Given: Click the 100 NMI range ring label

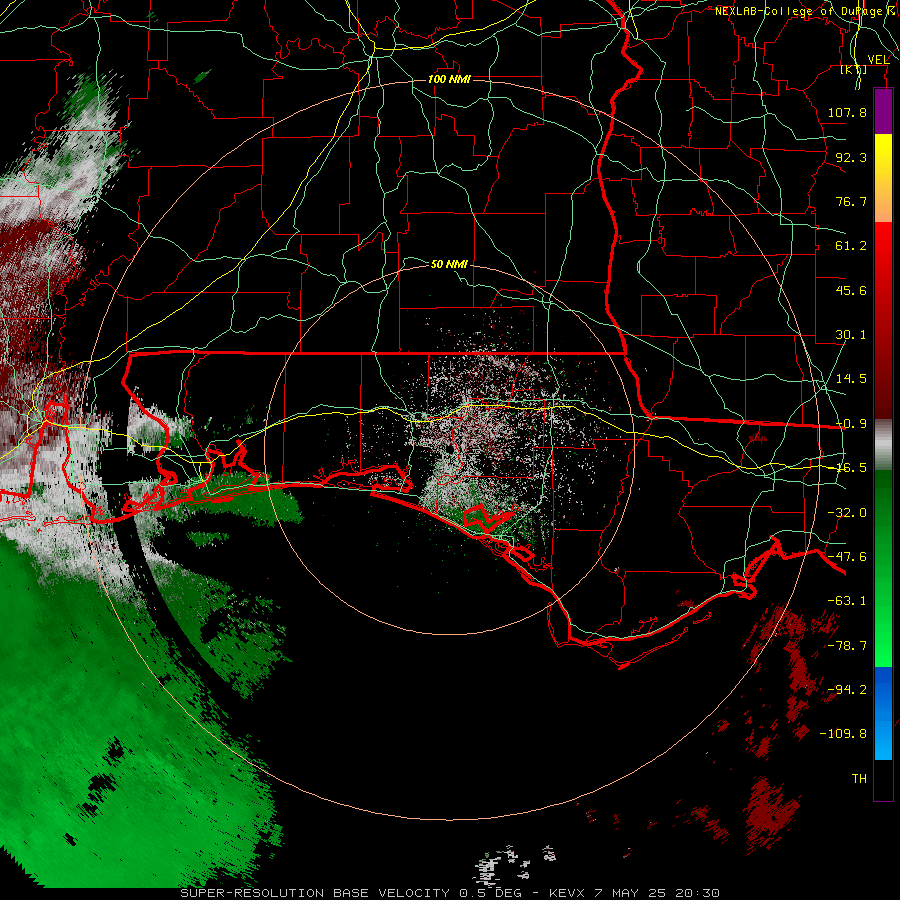Looking at the screenshot, I should (x=449, y=79).
